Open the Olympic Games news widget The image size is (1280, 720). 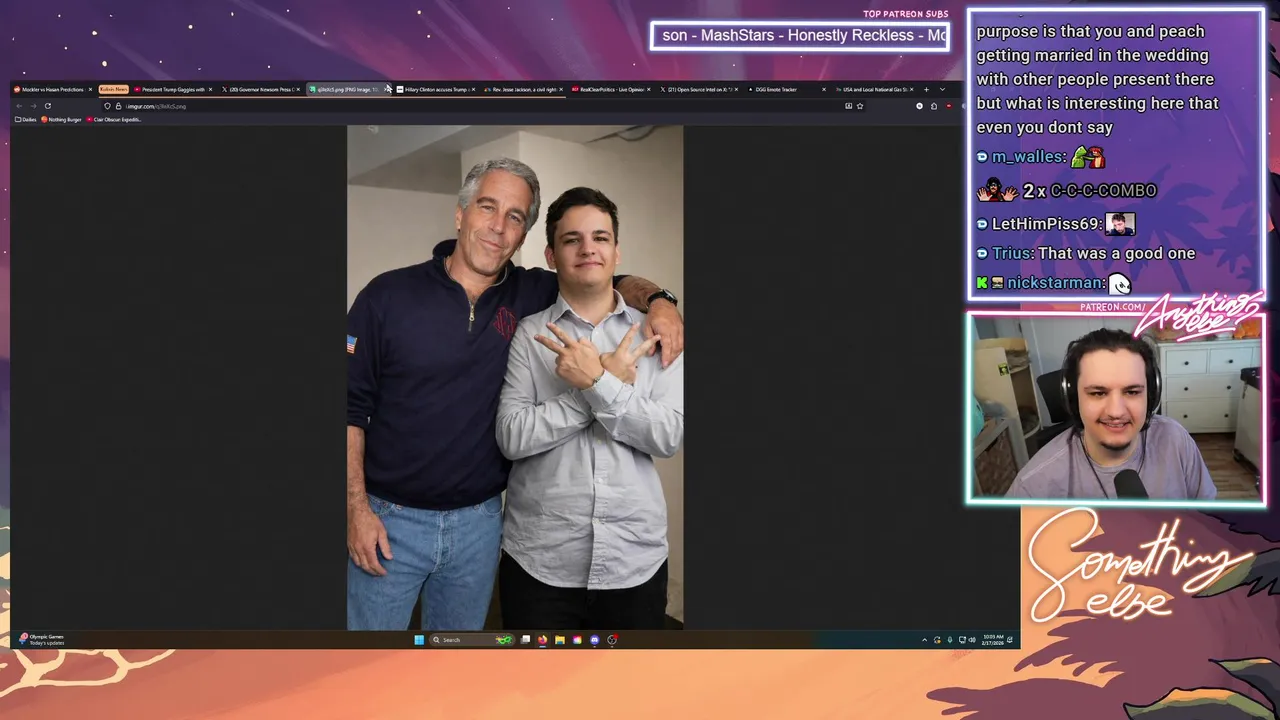[x=42, y=639]
